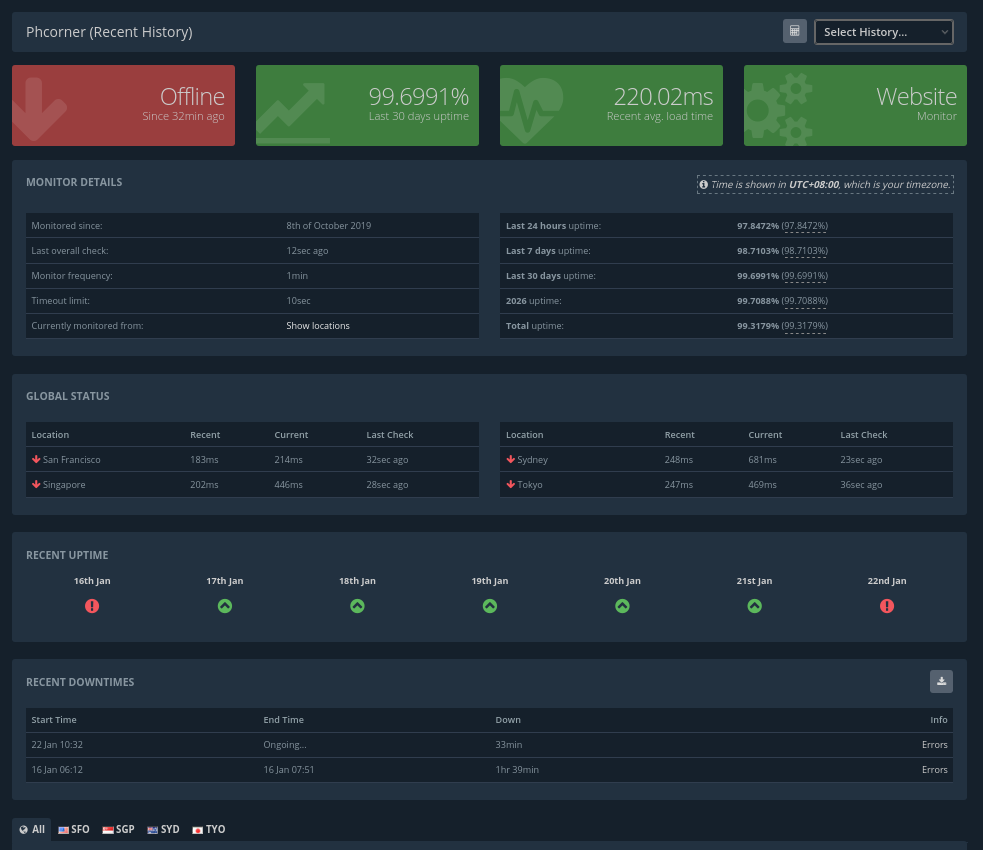Viewport: 983px width, 850px height.
Task: Click Show locations link
Action: [318, 326]
